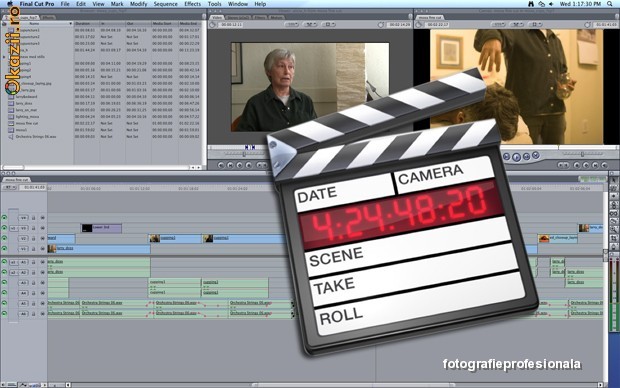Toggle visibility of video track V2

point(4,238)
